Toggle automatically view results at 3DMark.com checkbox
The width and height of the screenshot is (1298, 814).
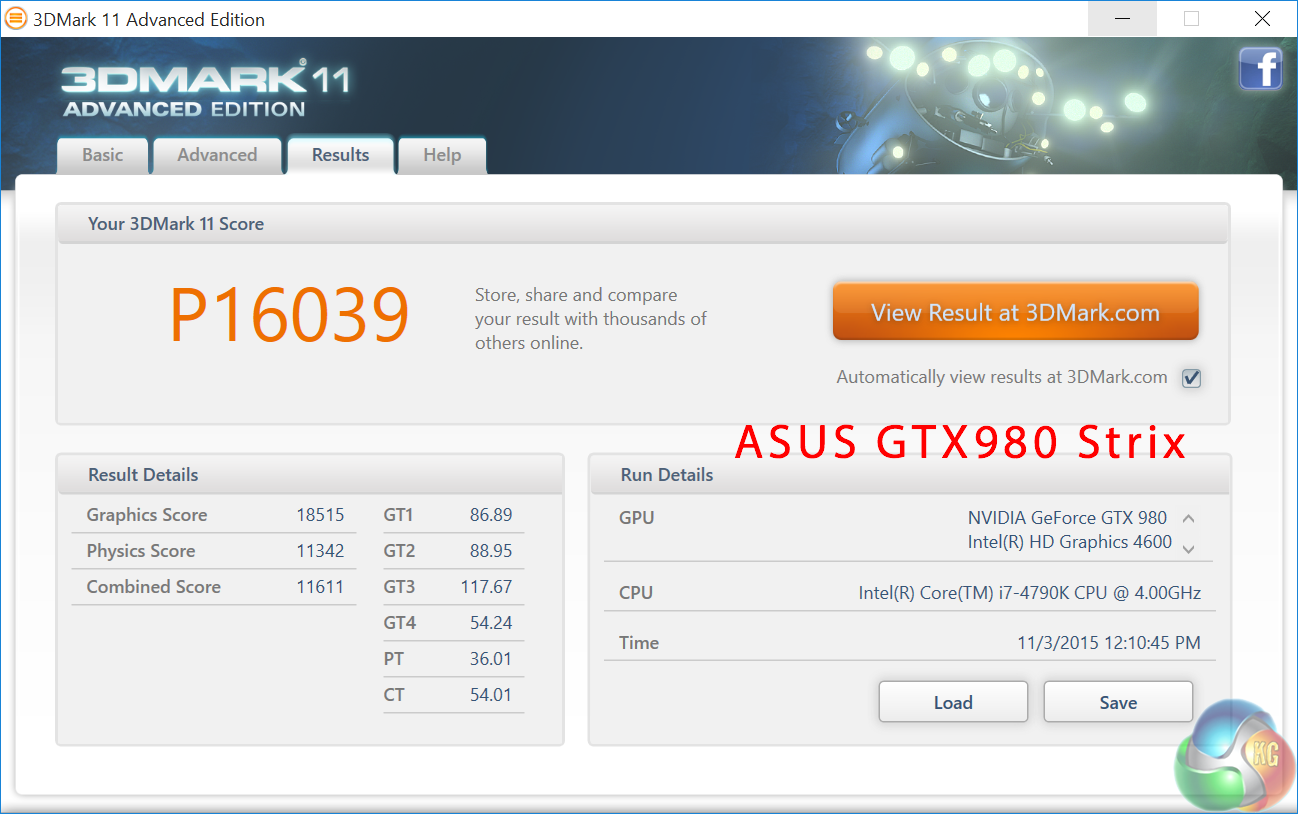1191,378
